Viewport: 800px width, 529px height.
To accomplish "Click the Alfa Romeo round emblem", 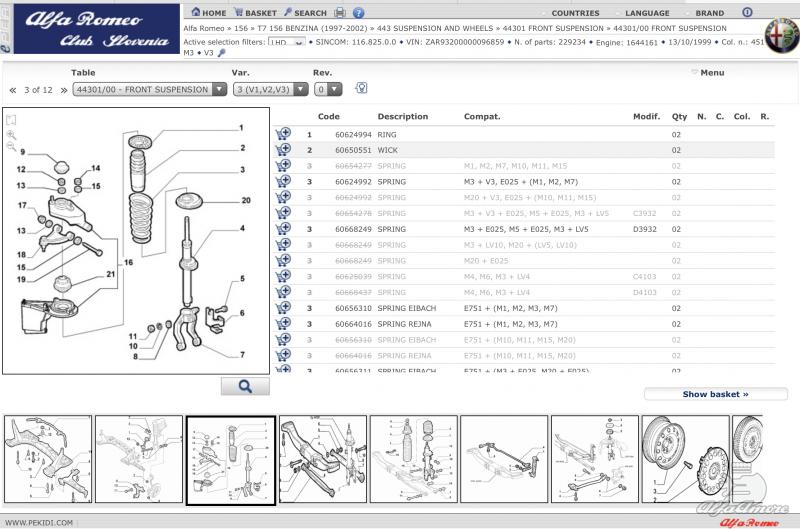I will pyautogui.click(x=782, y=35).
